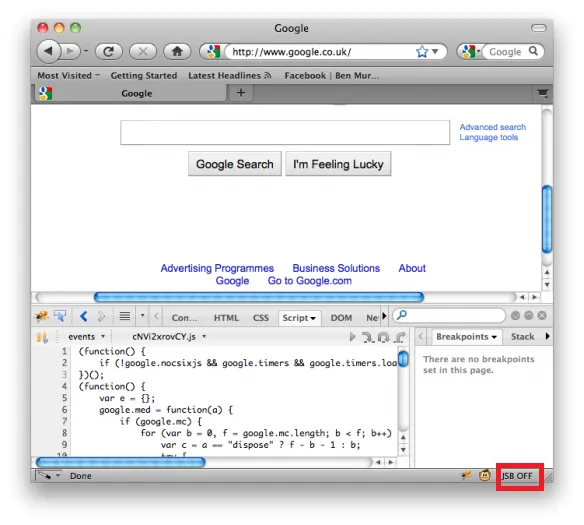Click the search magnifier in the Google search box
The height and width of the screenshot is (525, 584).
click(533, 51)
